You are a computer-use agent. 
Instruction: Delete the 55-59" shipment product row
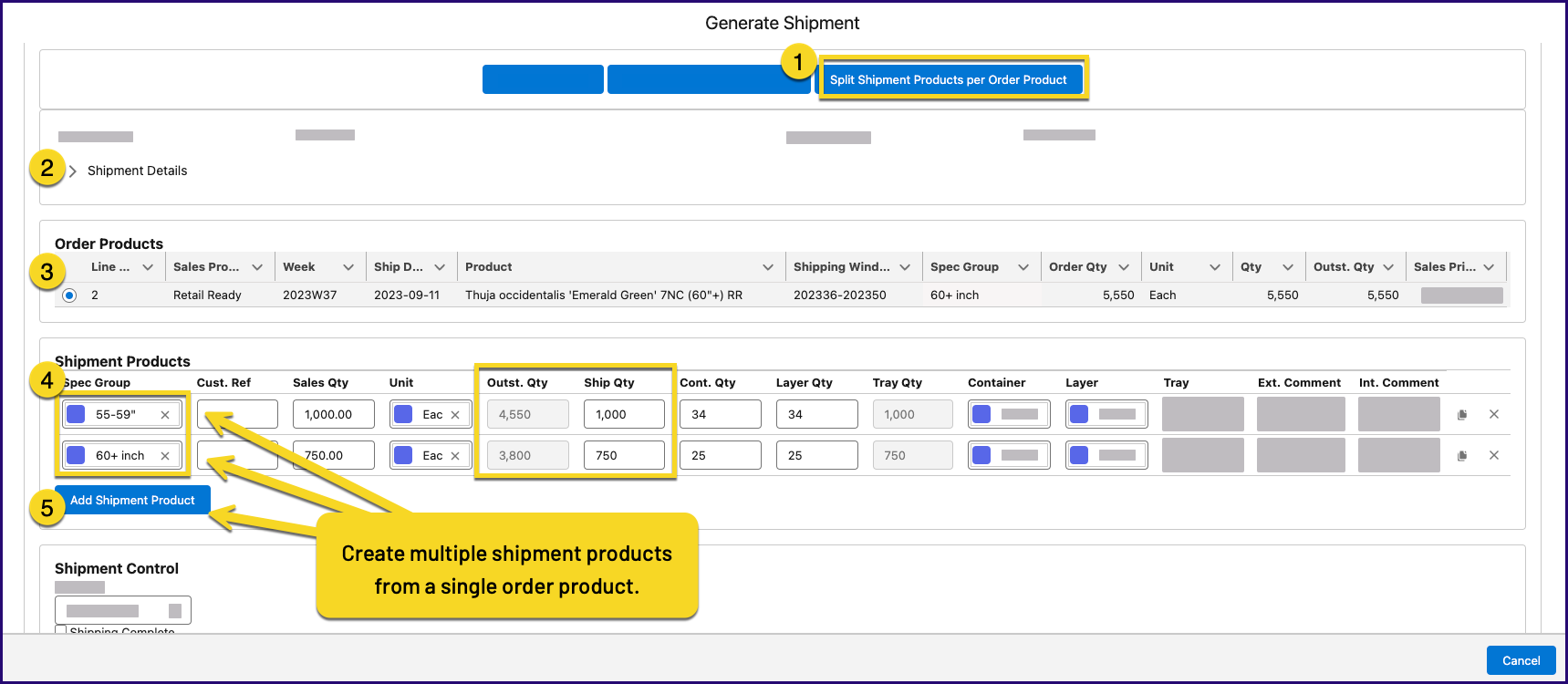pos(1494,414)
